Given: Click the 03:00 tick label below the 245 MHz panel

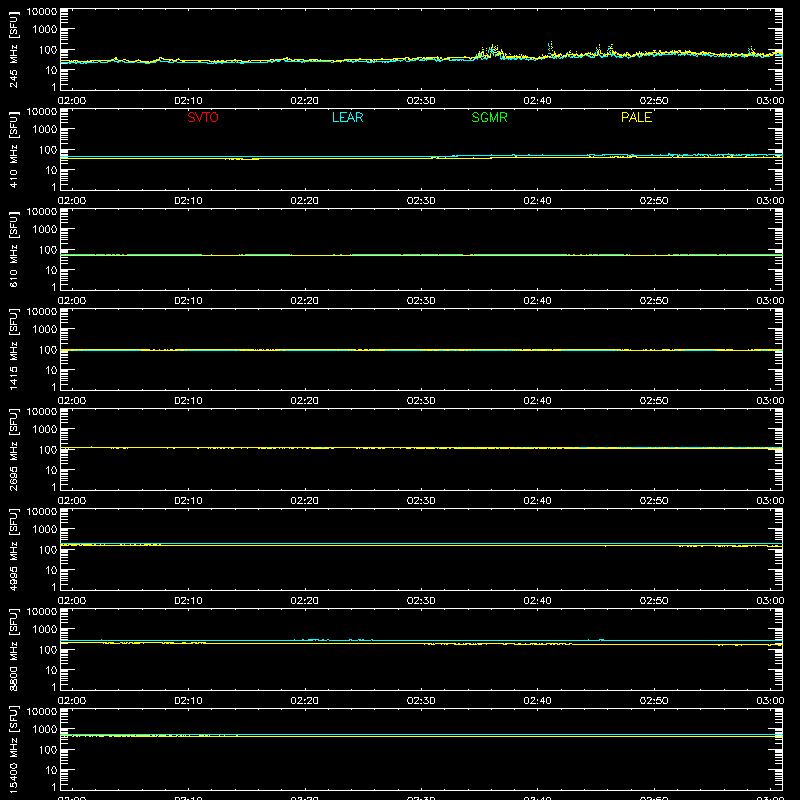Looking at the screenshot, I should coord(770,101).
